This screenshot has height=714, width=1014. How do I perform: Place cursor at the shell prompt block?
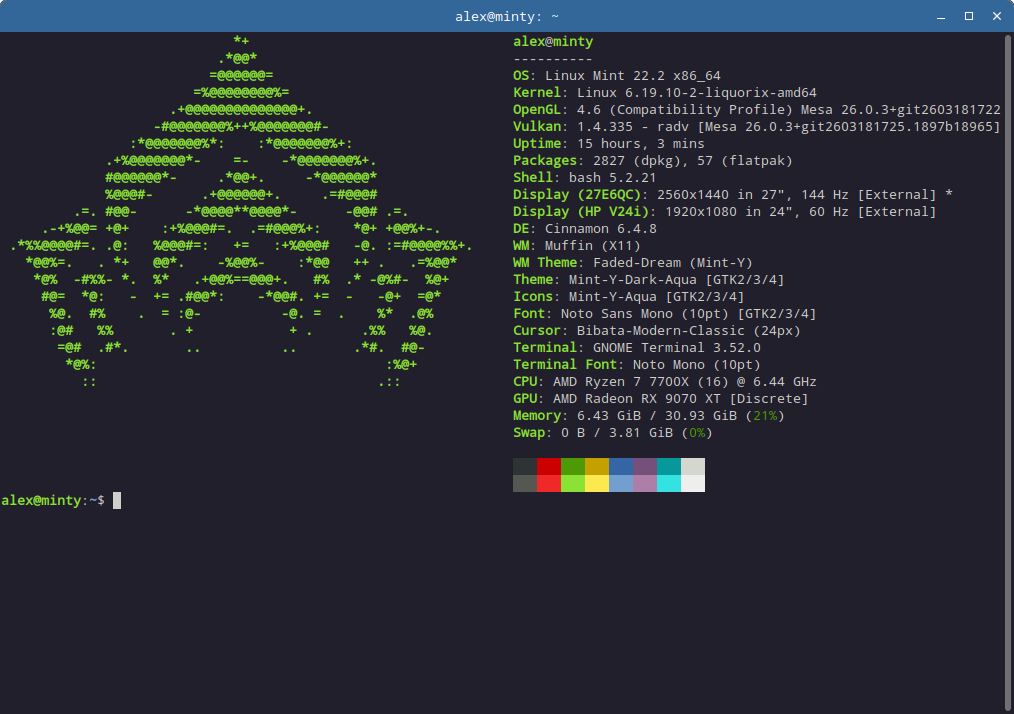(117, 501)
